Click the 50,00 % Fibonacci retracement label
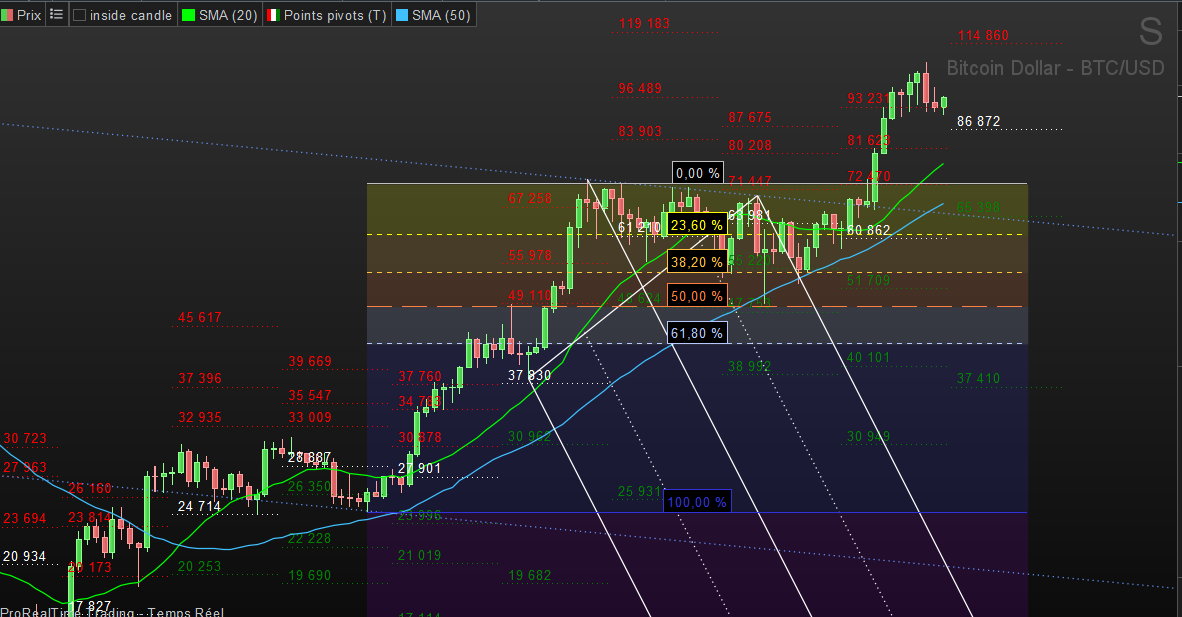1182x617 pixels. pyautogui.click(x=697, y=297)
